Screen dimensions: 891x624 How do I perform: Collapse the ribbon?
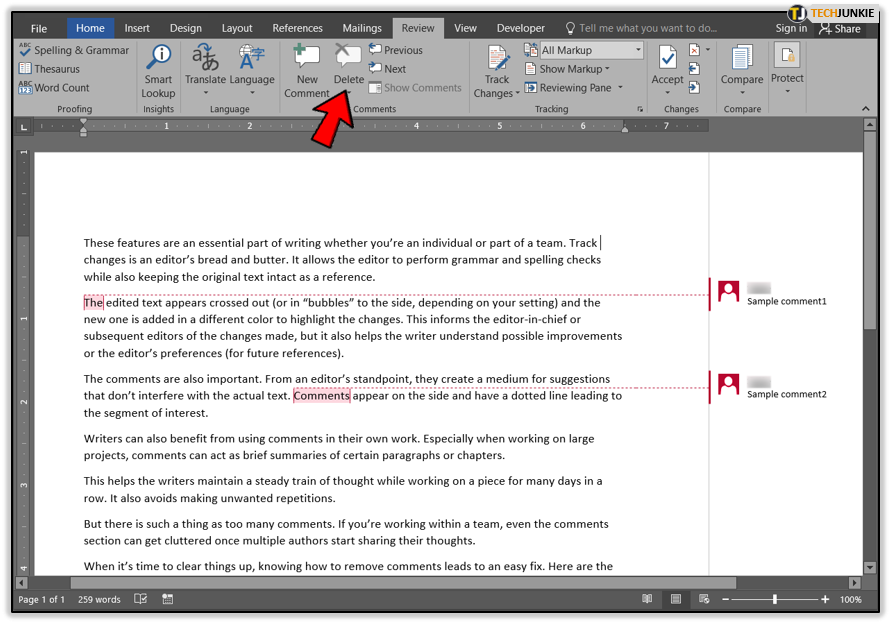pyautogui.click(x=865, y=109)
